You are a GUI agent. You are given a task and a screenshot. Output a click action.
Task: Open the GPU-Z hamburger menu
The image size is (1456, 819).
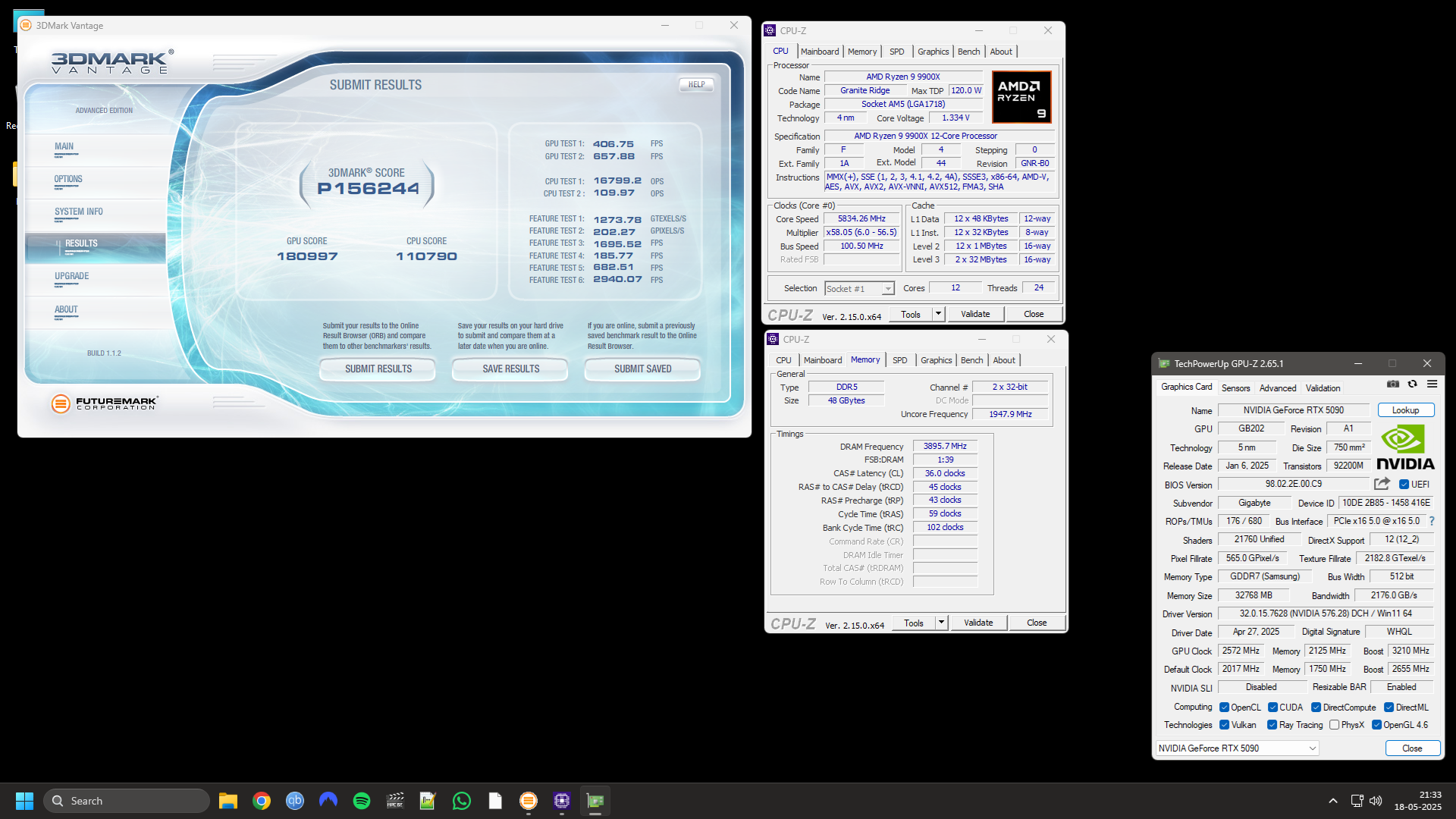[1432, 384]
